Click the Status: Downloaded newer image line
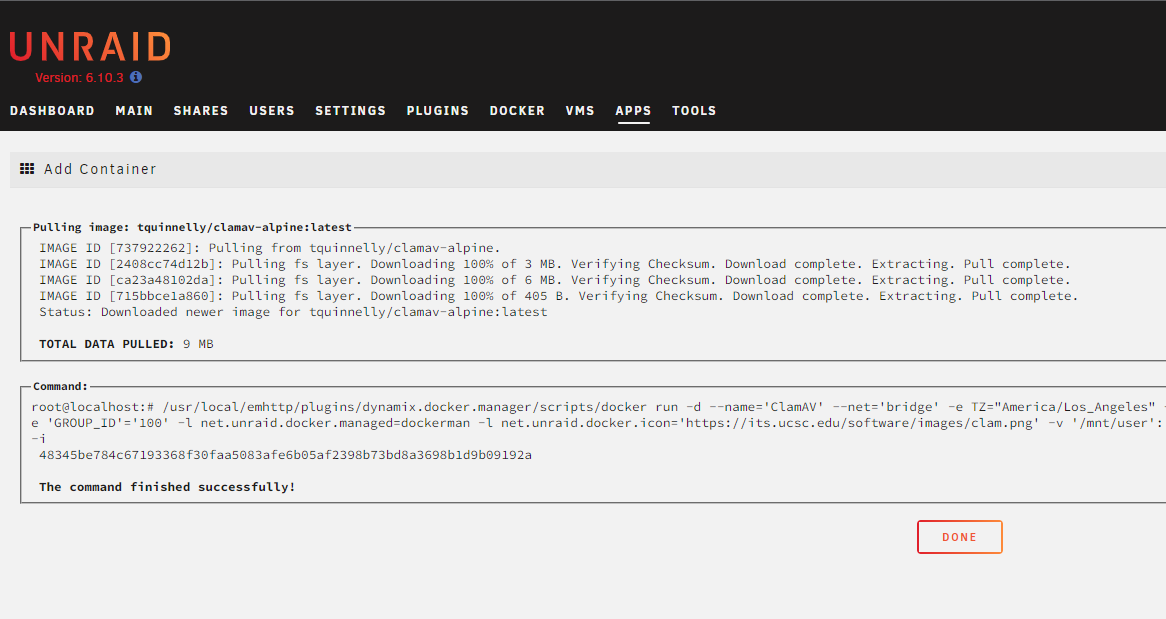The width and height of the screenshot is (1166, 619). [x=293, y=312]
